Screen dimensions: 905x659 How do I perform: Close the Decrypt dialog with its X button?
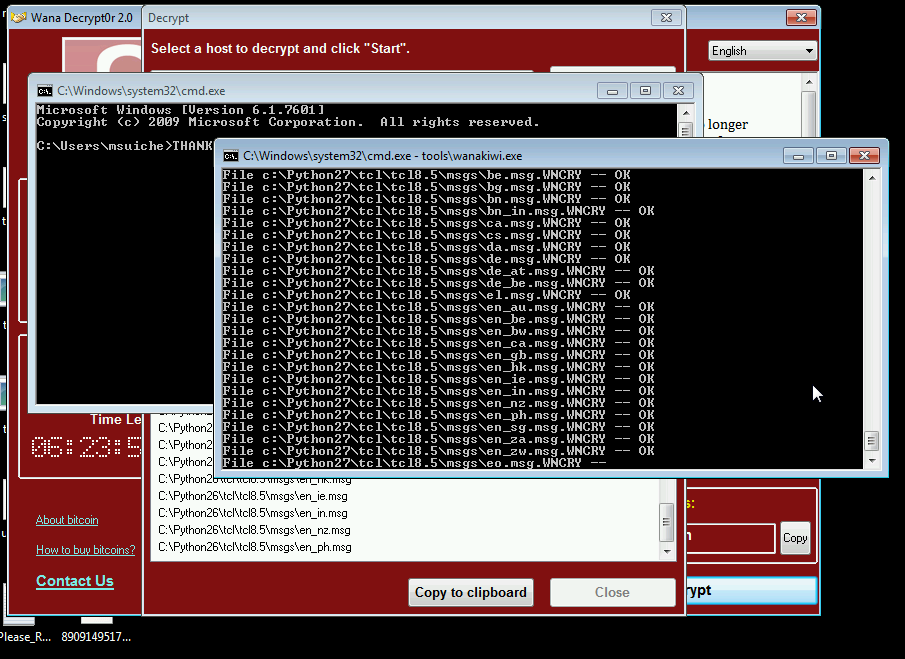point(666,17)
